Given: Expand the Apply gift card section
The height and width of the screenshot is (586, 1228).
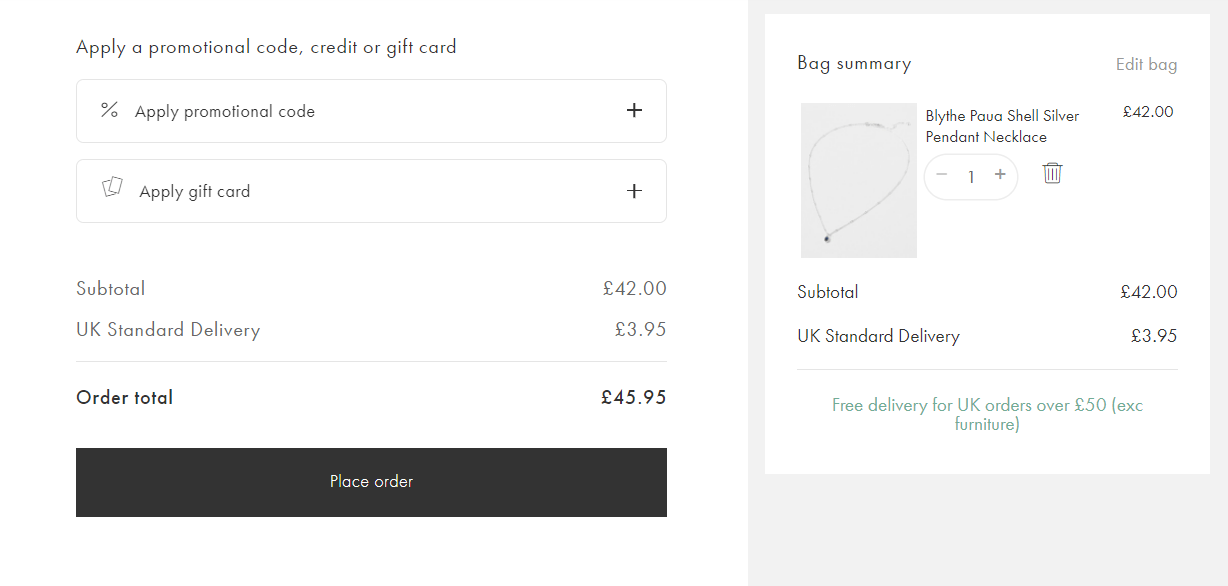Looking at the screenshot, I should [371, 190].
